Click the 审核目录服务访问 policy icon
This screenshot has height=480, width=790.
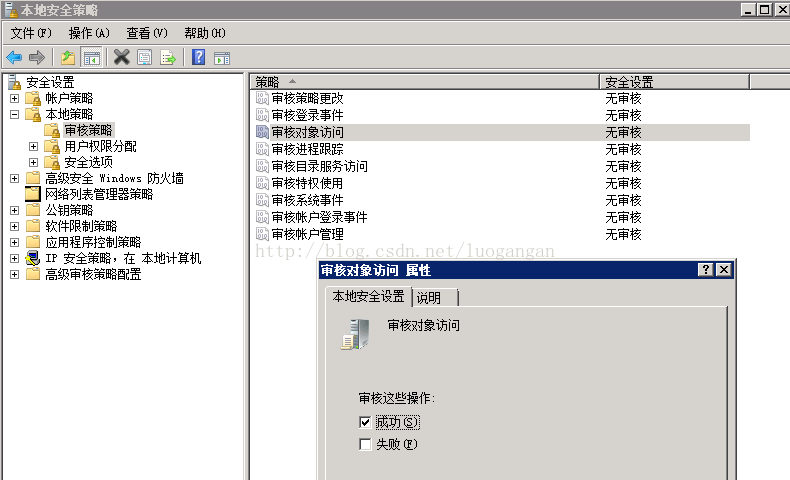click(x=262, y=166)
